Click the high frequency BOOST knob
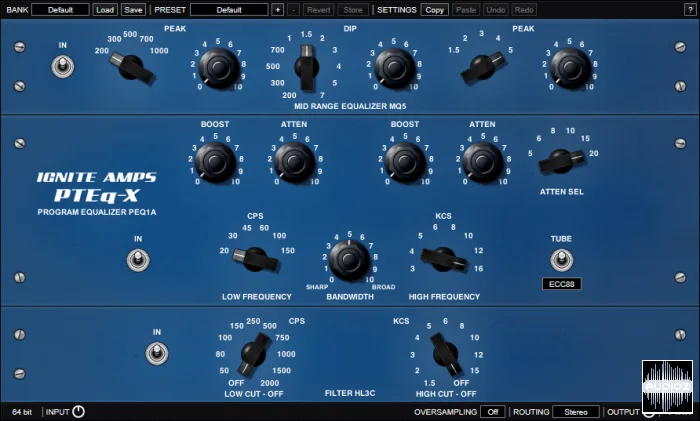This screenshot has width=700, height=421. pos(405,162)
